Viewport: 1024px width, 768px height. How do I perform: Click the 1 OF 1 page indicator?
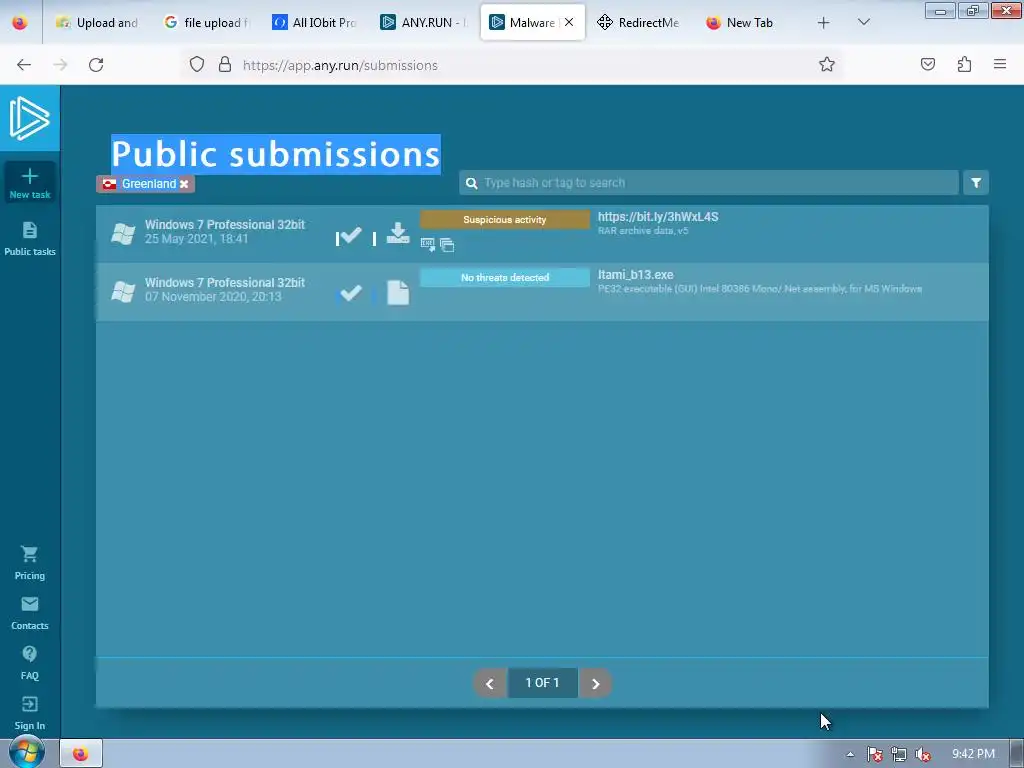point(543,683)
